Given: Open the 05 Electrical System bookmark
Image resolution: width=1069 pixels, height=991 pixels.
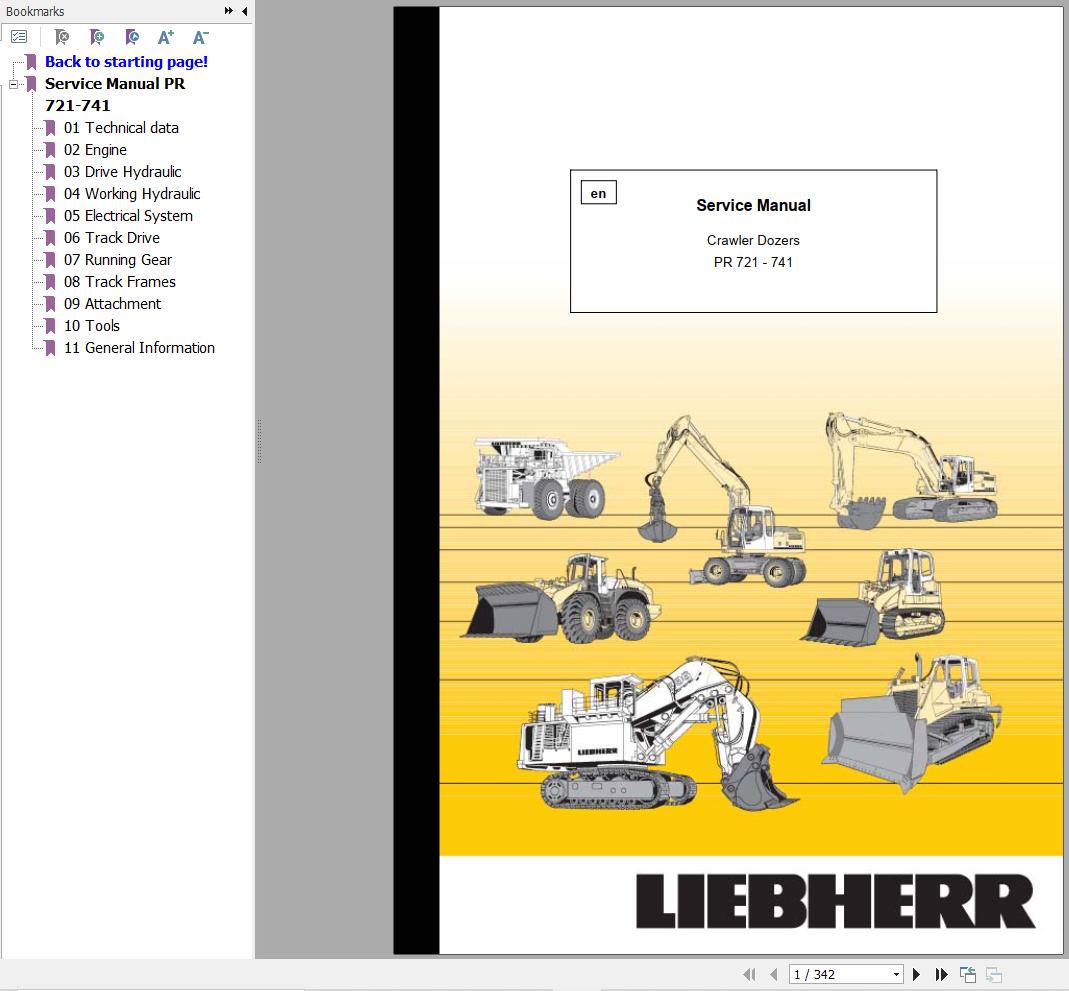Looking at the screenshot, I should click(x=128, y=215).
